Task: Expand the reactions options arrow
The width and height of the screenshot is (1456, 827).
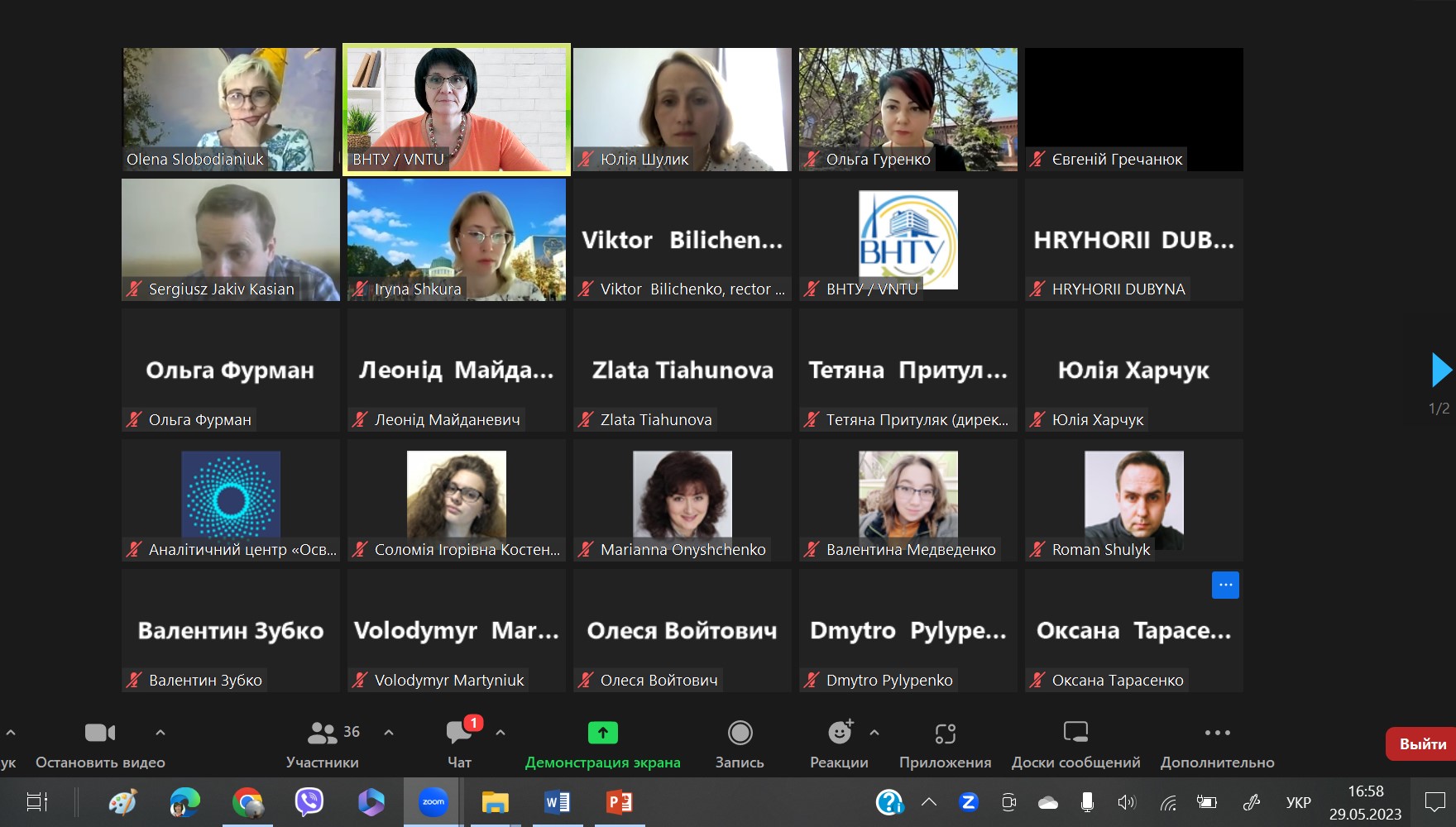Action: click(x=874, y=733)
